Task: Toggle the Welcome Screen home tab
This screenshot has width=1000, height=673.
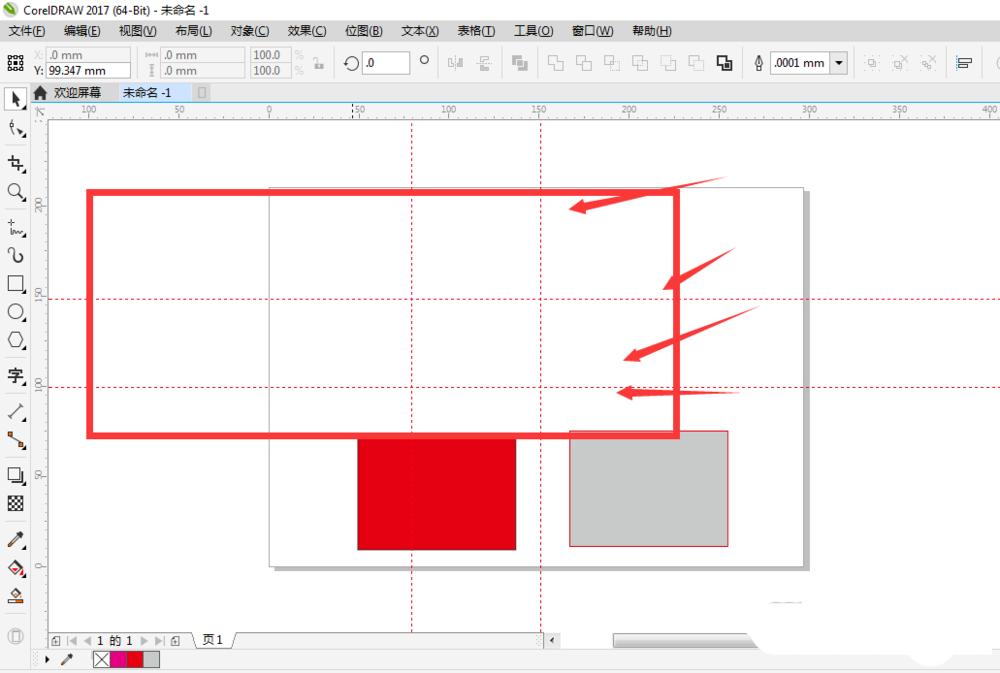Action: 70,92
